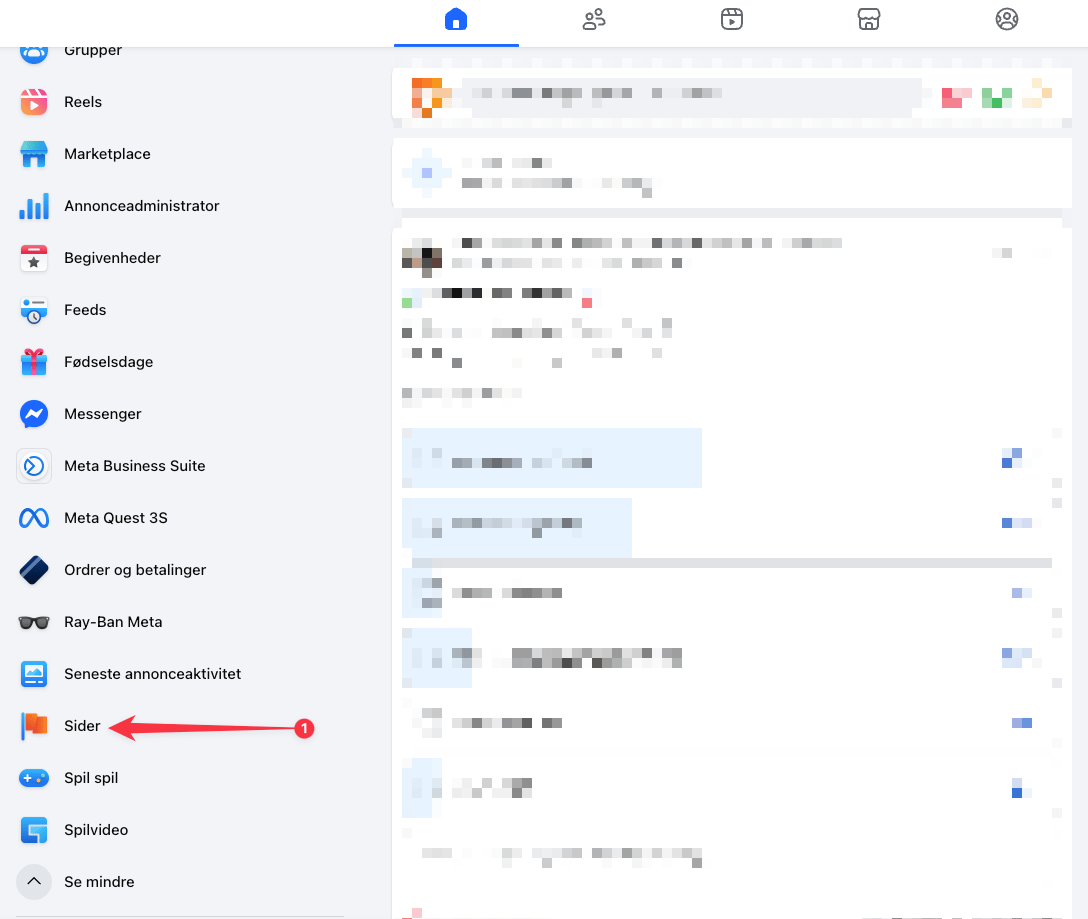
Task: Switch to the Friends tab
Action: (593, 19)
